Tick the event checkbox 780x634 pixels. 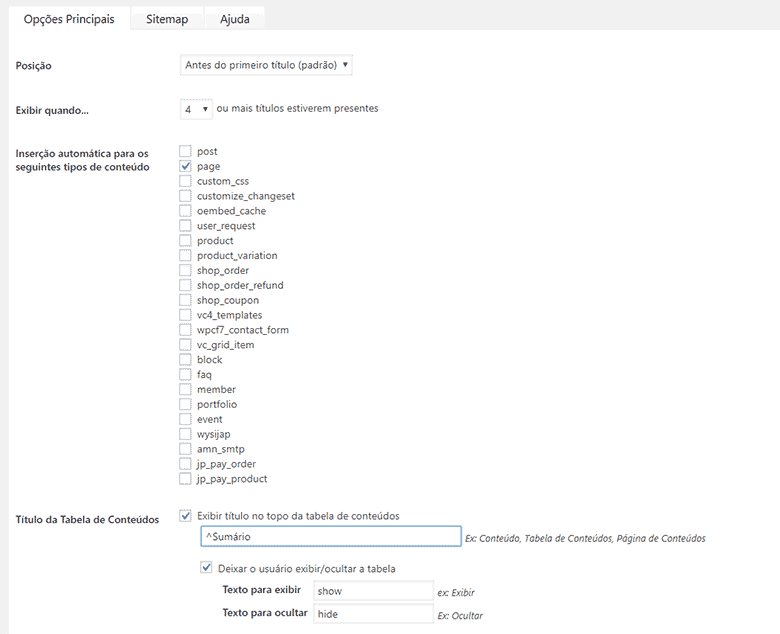[x=185, y=419]
